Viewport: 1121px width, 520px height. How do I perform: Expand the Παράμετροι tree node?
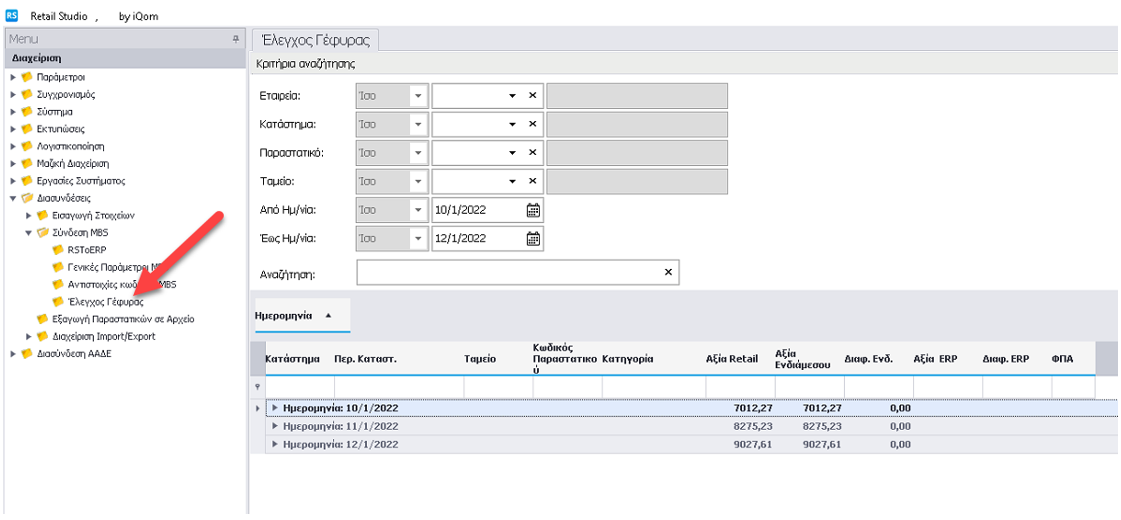click(13, 77)
